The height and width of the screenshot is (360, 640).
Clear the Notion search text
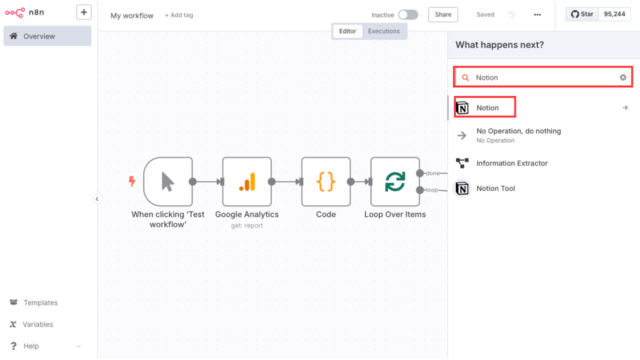click(x=623, y=77)
